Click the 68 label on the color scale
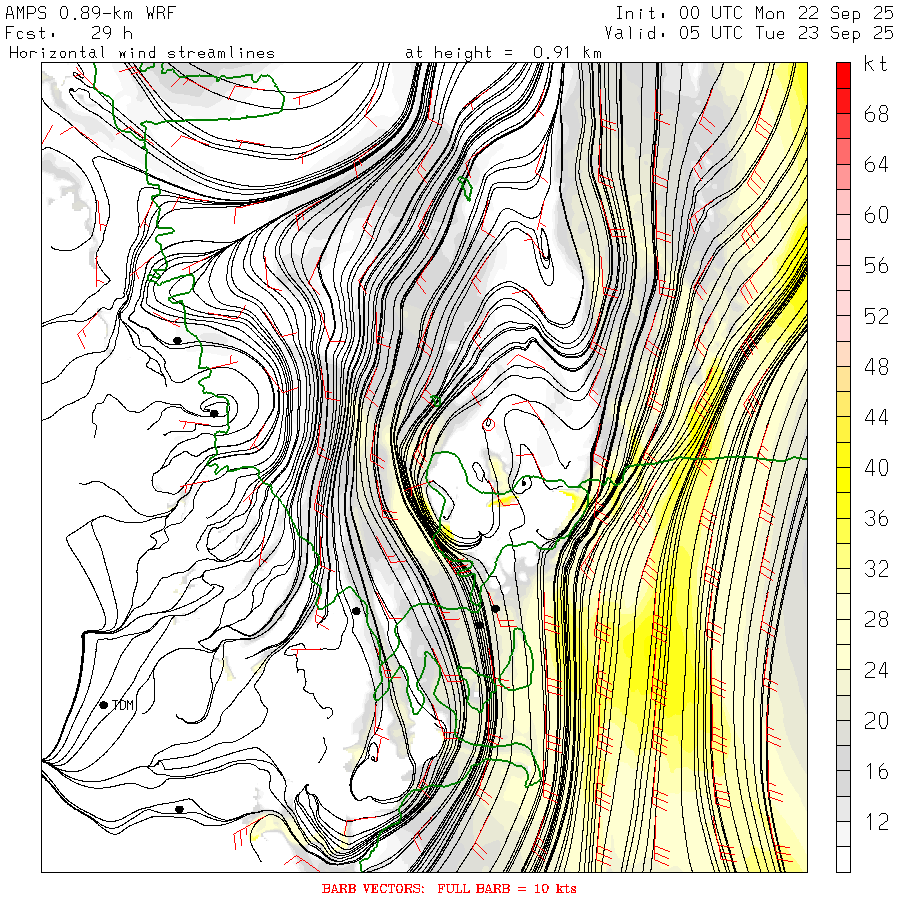This screenshot has width=900, height=900. (x=876, y=114)
